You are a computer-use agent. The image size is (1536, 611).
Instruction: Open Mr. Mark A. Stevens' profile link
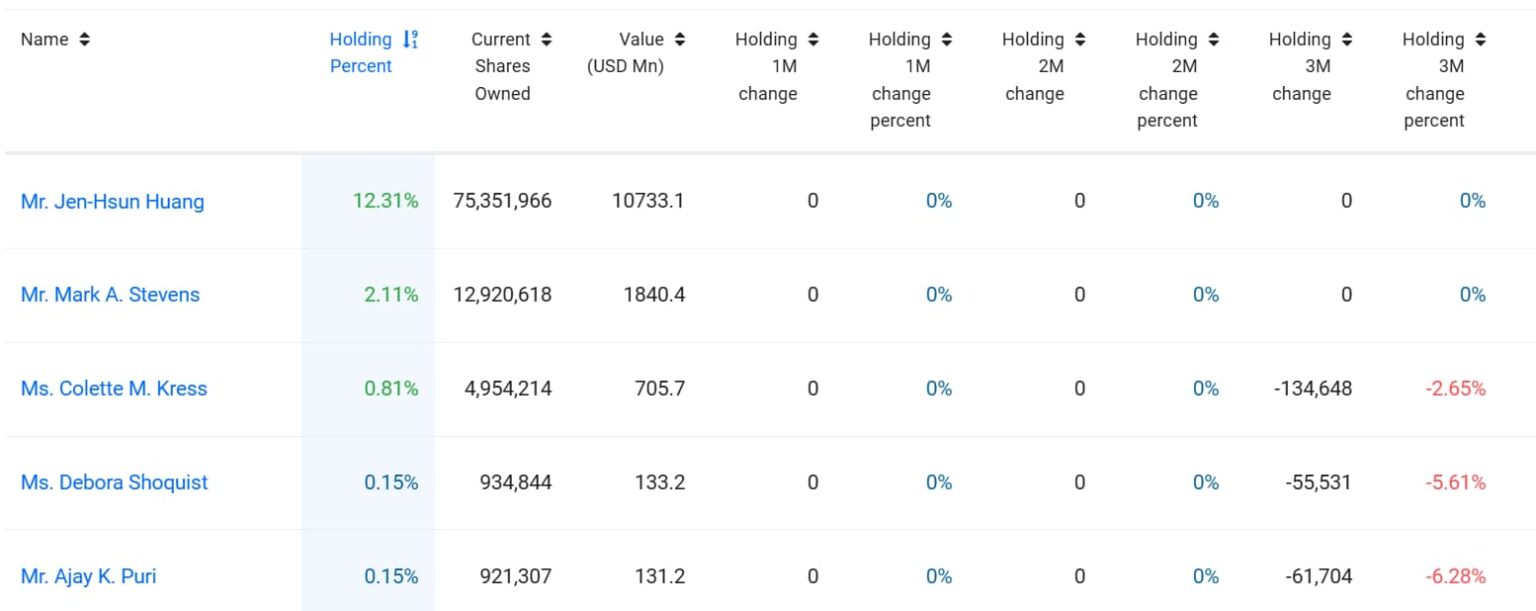click(x=110, y=295)
